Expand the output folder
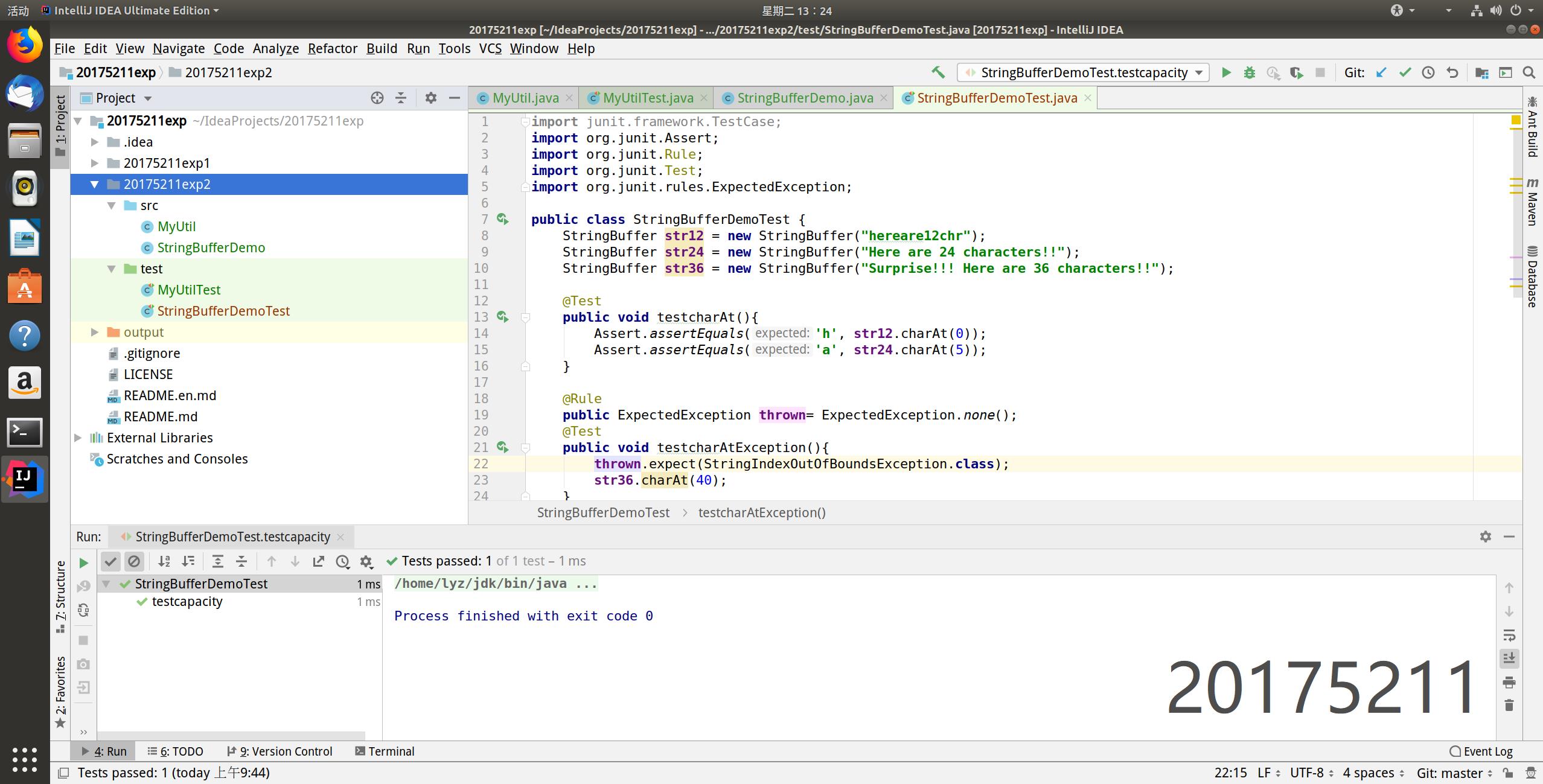This screenshot has height=784, width=1543. coord(95,332)
